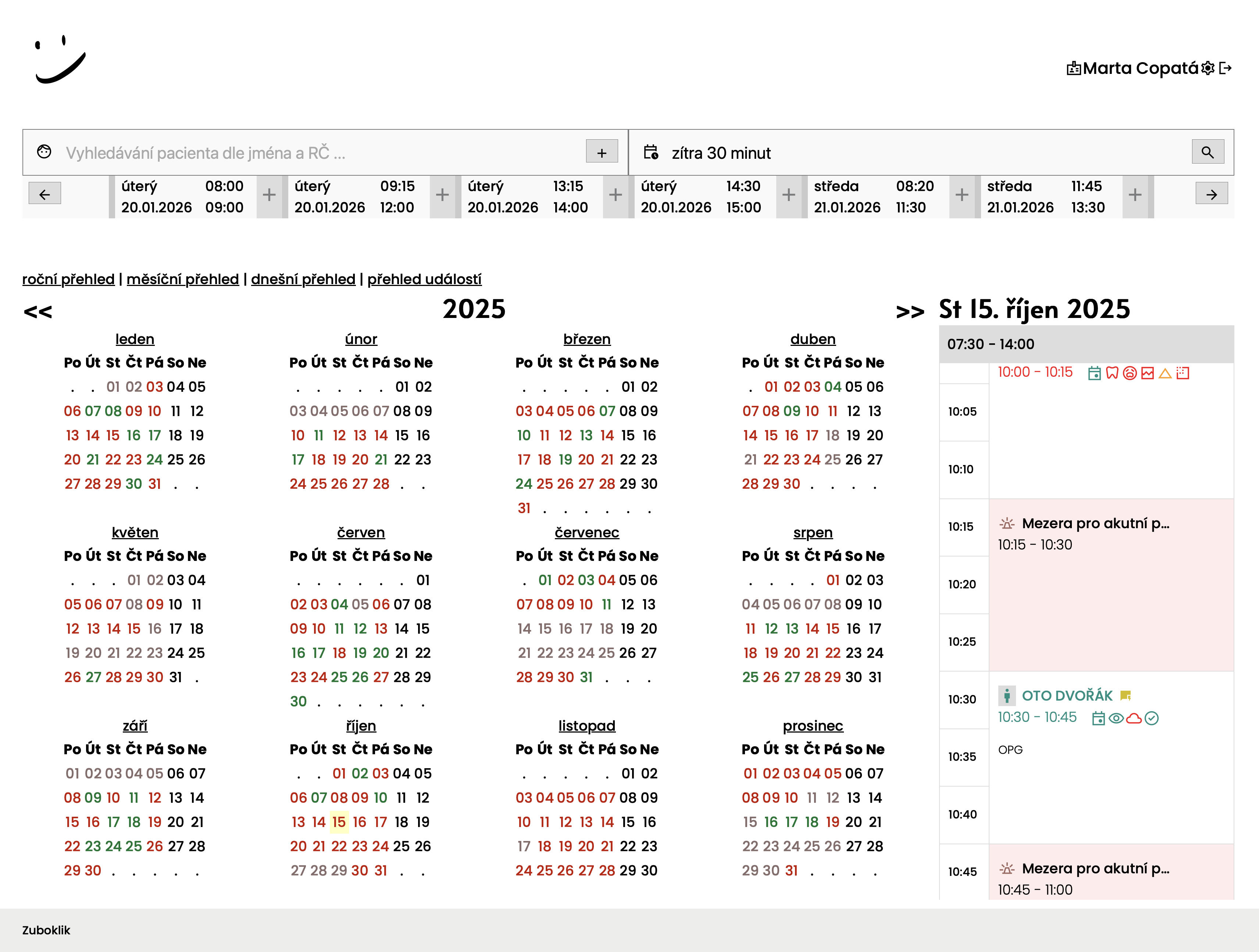Click the plus button to add new patient

pyautogui.click(x=602, y=152)
